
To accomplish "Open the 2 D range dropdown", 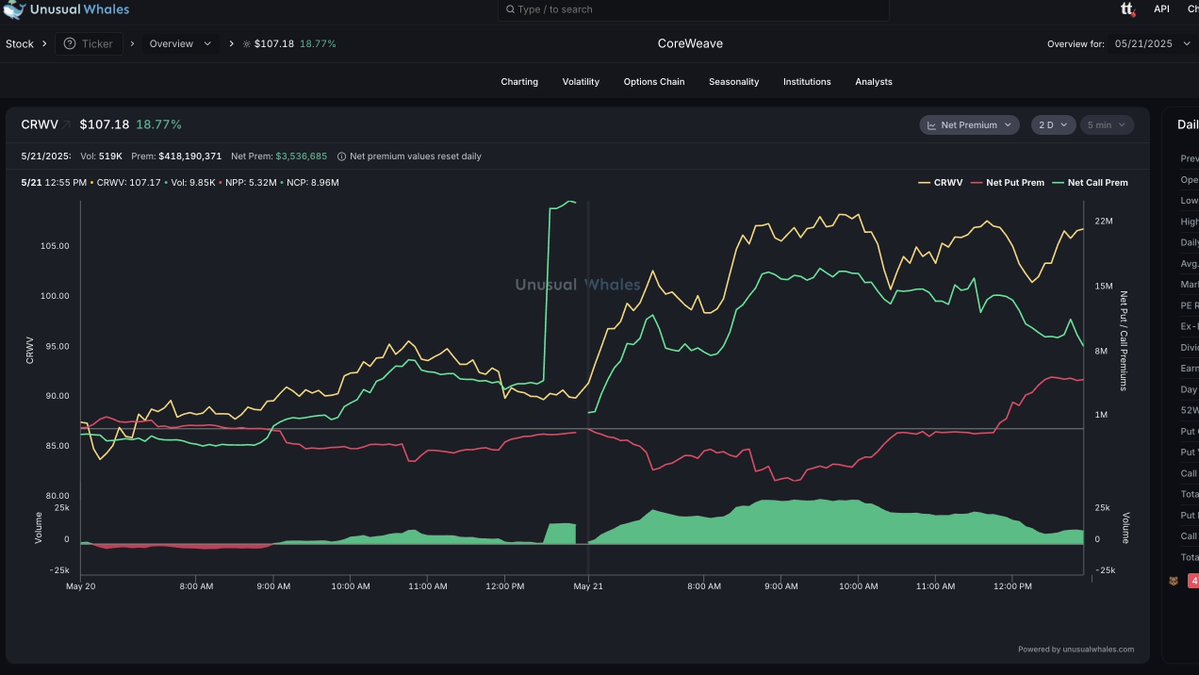I will (x=1053, y=125).
